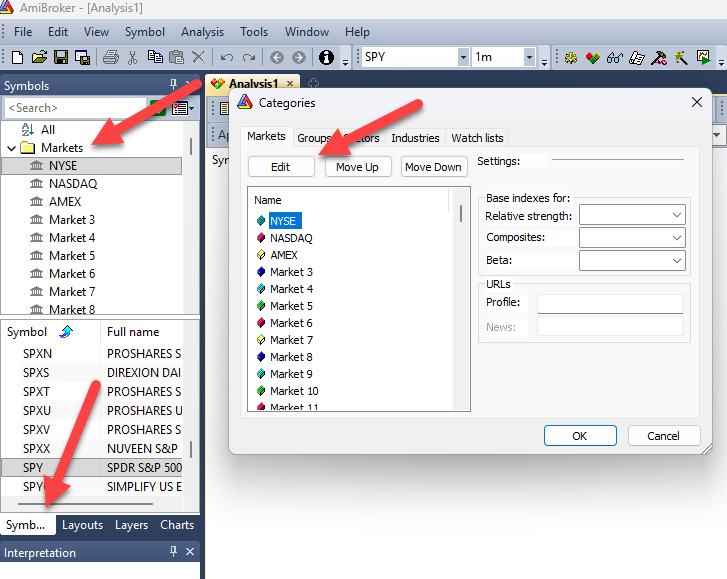
Task: Click the chart with green play icon
Action: [x=703, y=57]
